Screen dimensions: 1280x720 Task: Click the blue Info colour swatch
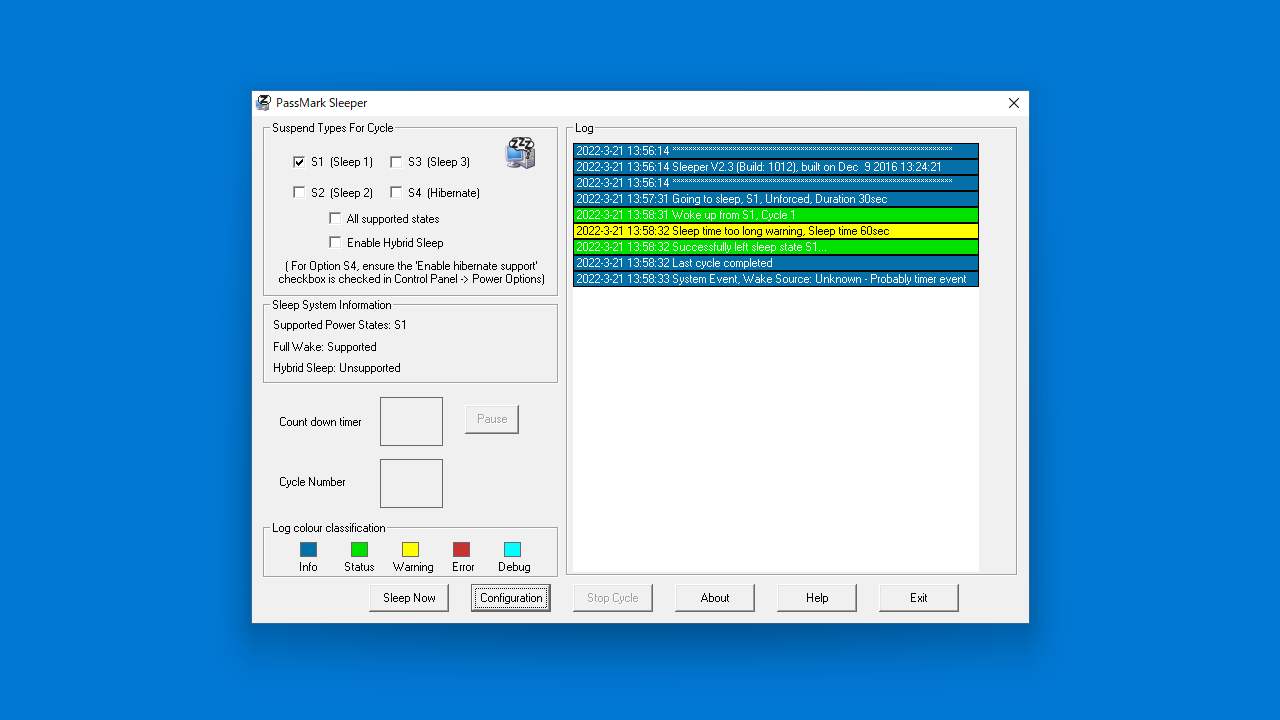(x=308, y=549)
